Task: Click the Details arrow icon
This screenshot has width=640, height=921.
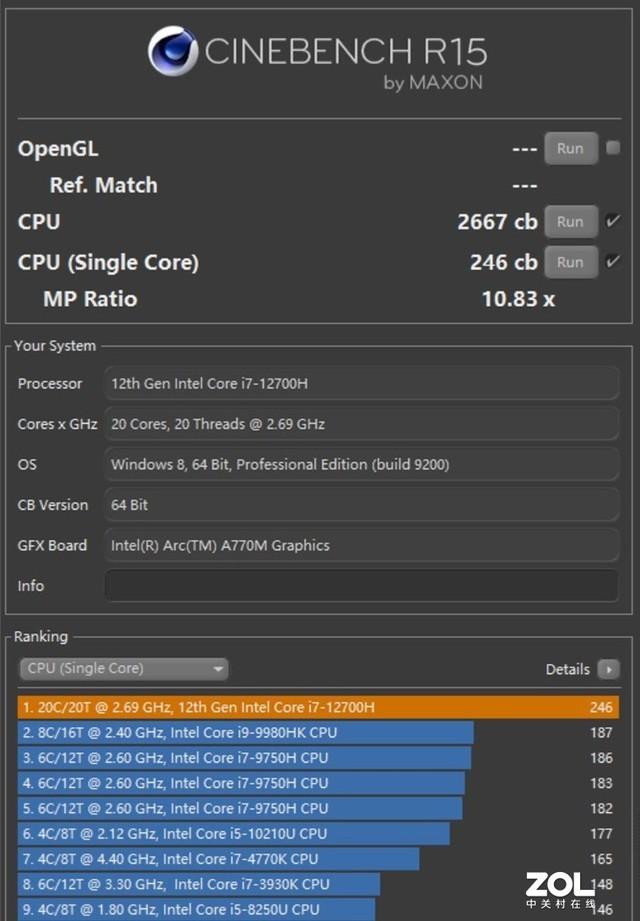Action: click(607, 669)
